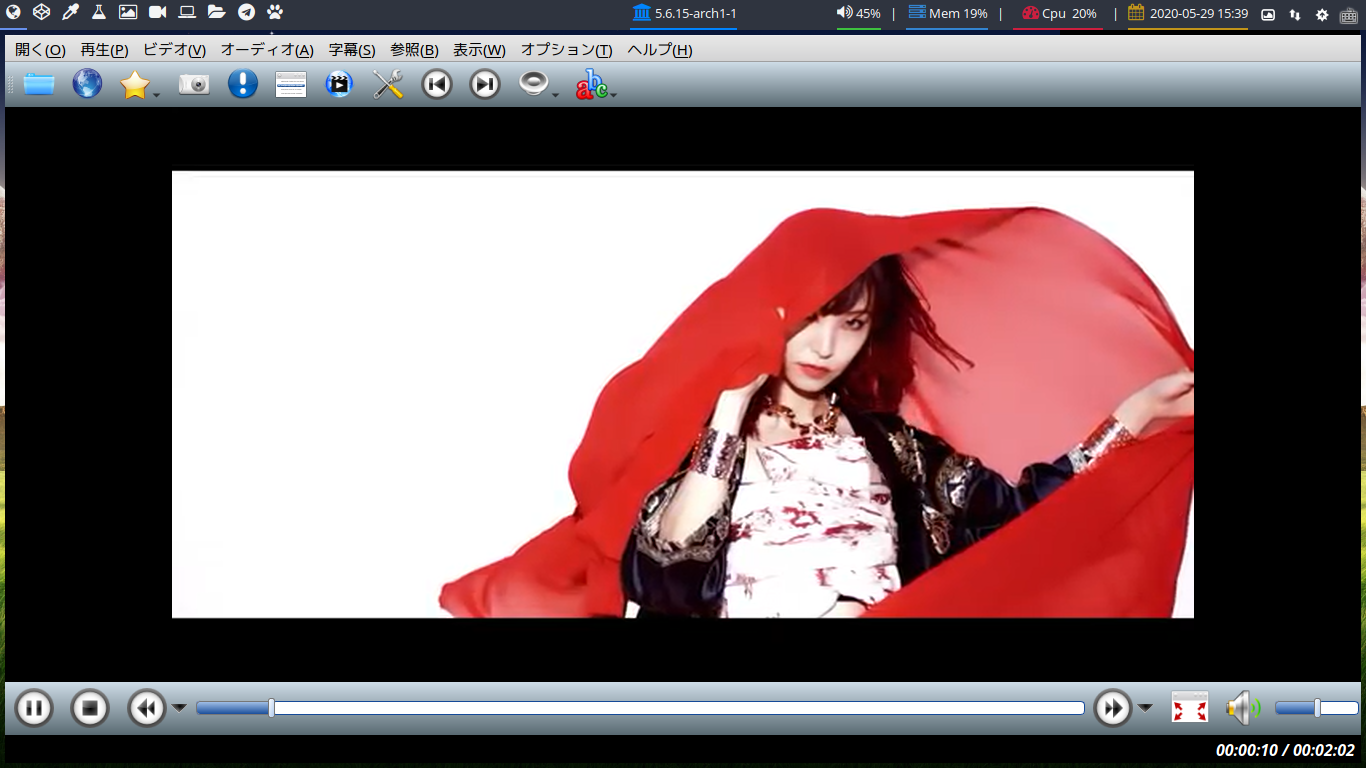
Task: Click the 00:00:10 / 00:02:02 time display
Action: [x=1285, y=750]
